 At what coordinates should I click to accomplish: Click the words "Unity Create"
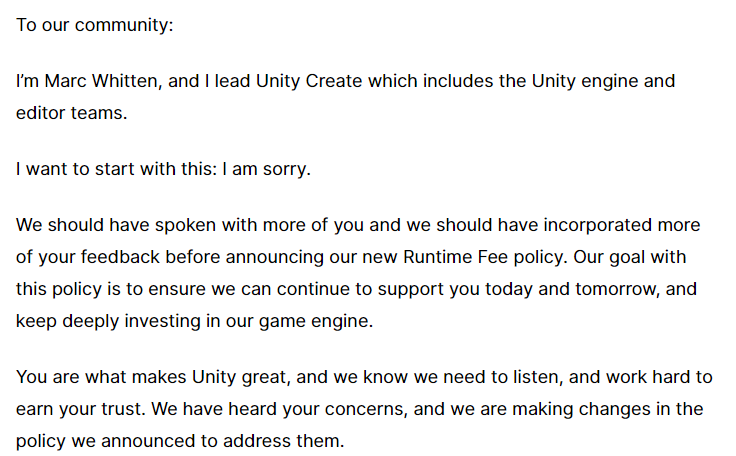[x=309, y=81]
